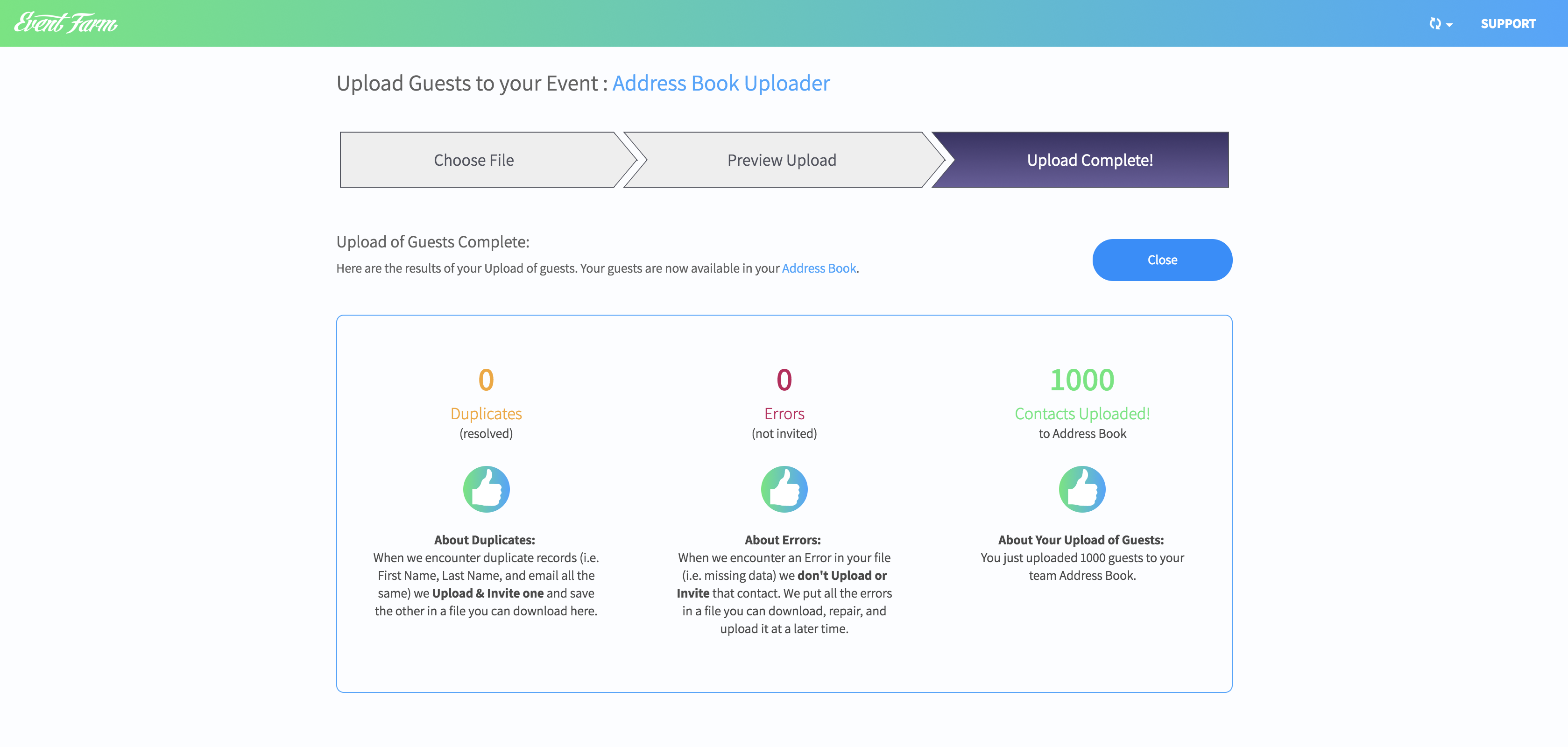Click the Contacts Uploaded! label
The height and width of the screenshot is (747, 1568).
[1082, 414]
